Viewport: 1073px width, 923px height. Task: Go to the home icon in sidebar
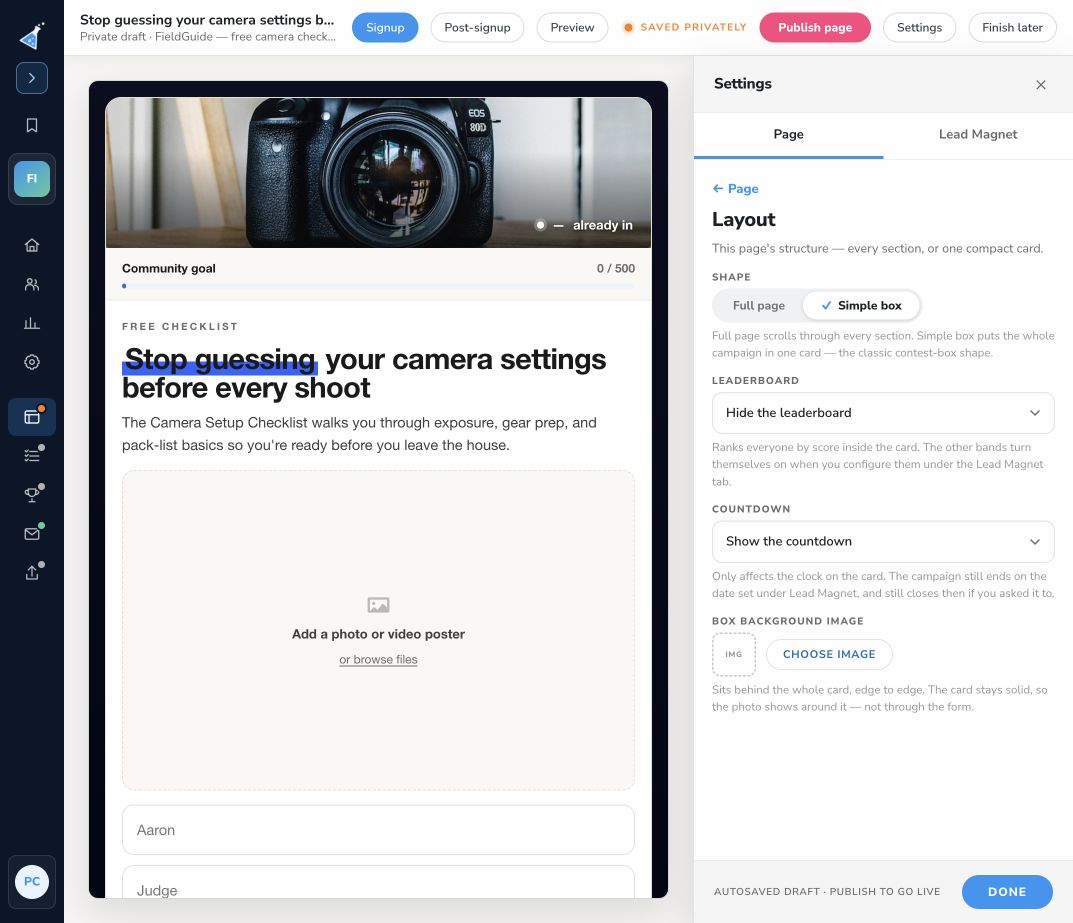coord(31,245)
